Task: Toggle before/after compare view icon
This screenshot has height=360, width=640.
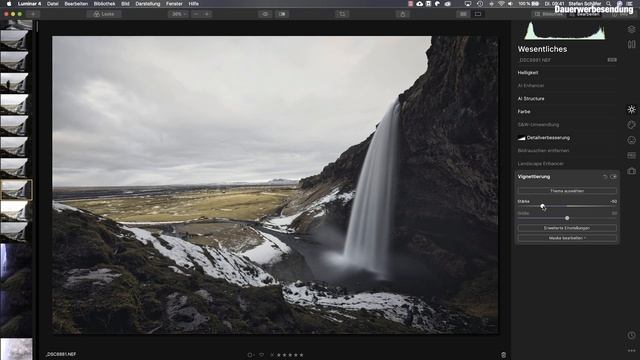Action: (282, 14)
